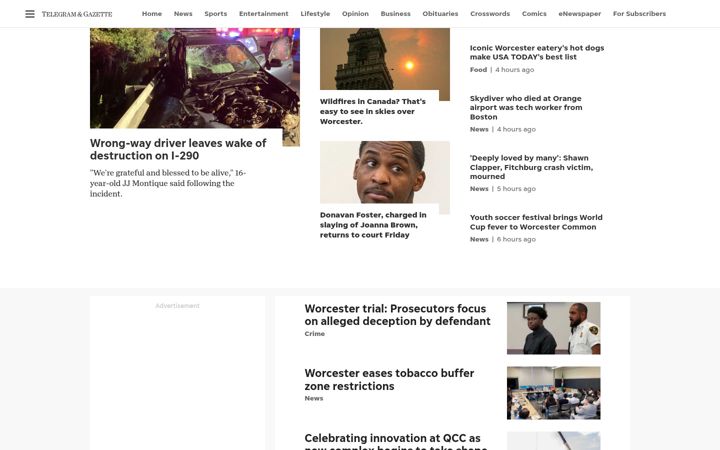Read the wrong-way driver I-290 headline

[178, 149]
